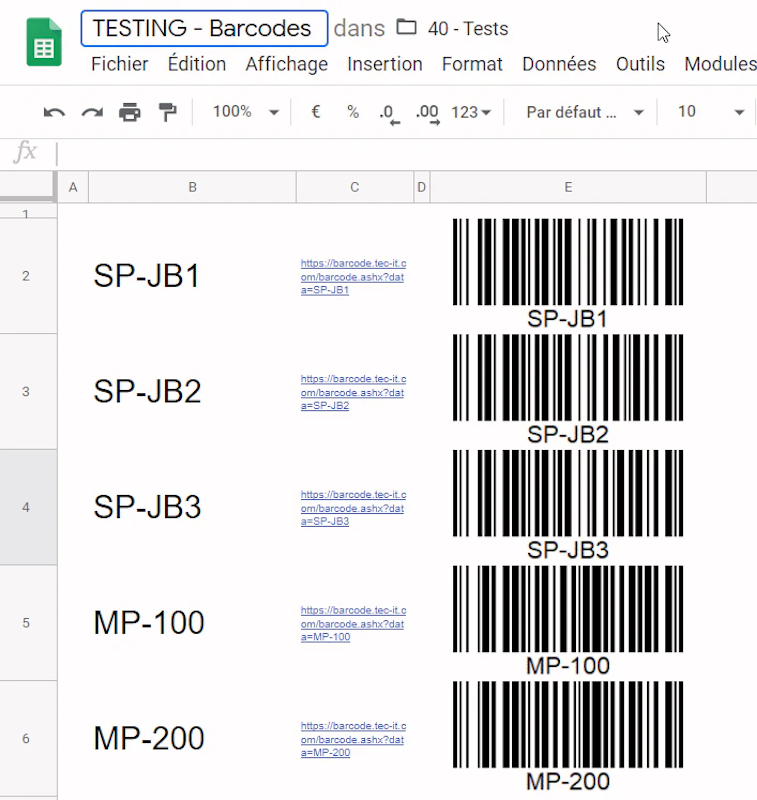757x800 pixels.
Task: Select the paint format roller icon
Action: 167,112
